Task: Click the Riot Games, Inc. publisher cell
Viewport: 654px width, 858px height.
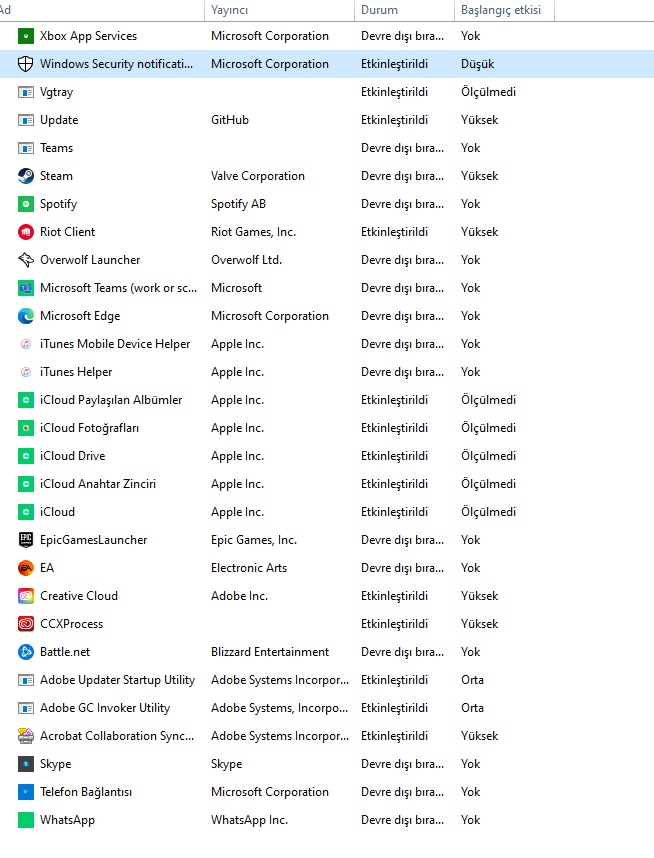Action: 253,232
